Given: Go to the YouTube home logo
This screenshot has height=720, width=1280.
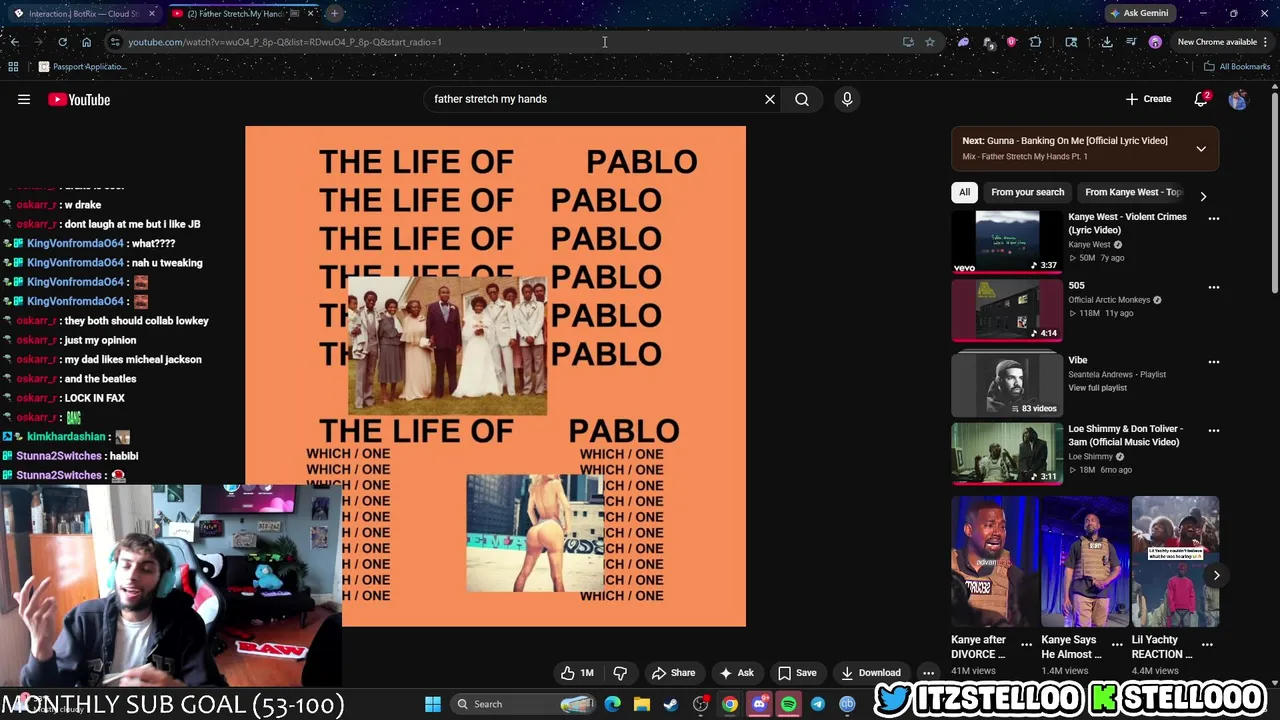Looking at the screenshot, I should [x=79, y=99].
